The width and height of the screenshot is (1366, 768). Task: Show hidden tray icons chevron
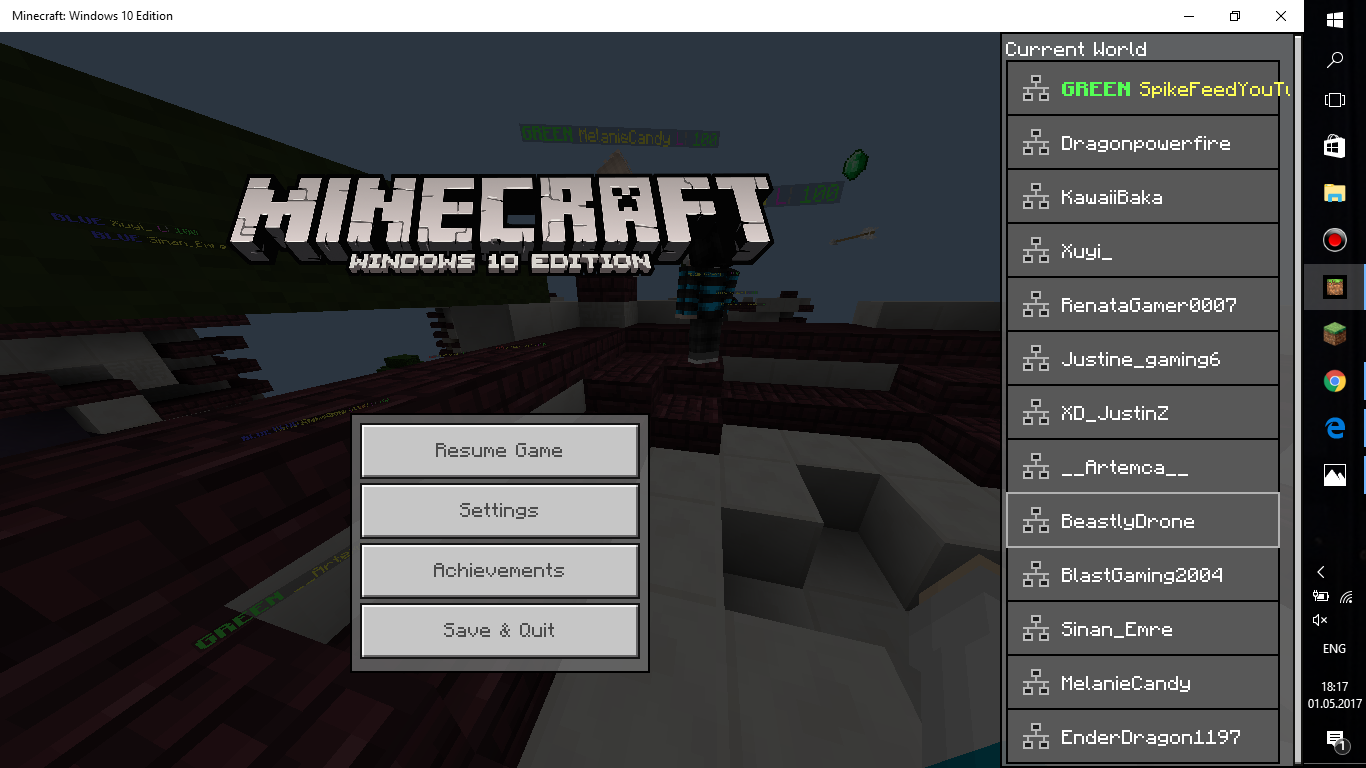[x=1321, y=572]
